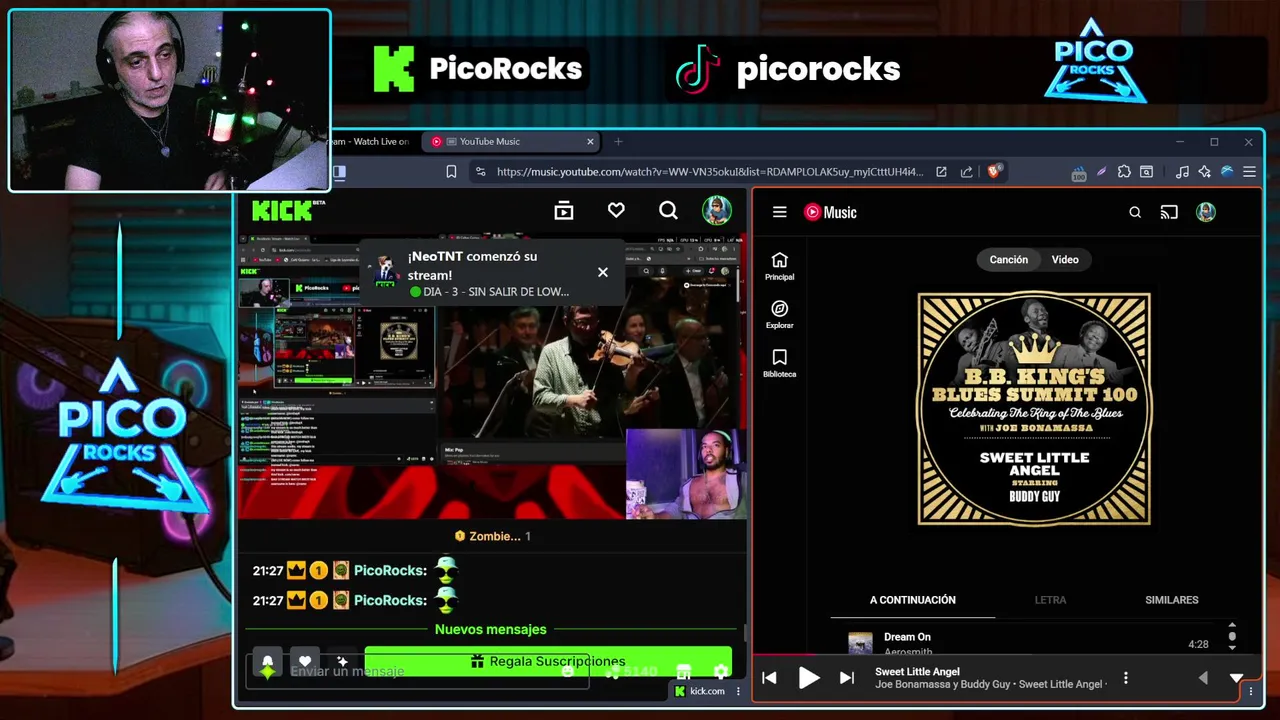This screenshot has width=1280, height=720.
Task: Share this page from address bar
Action: (966, 172)
